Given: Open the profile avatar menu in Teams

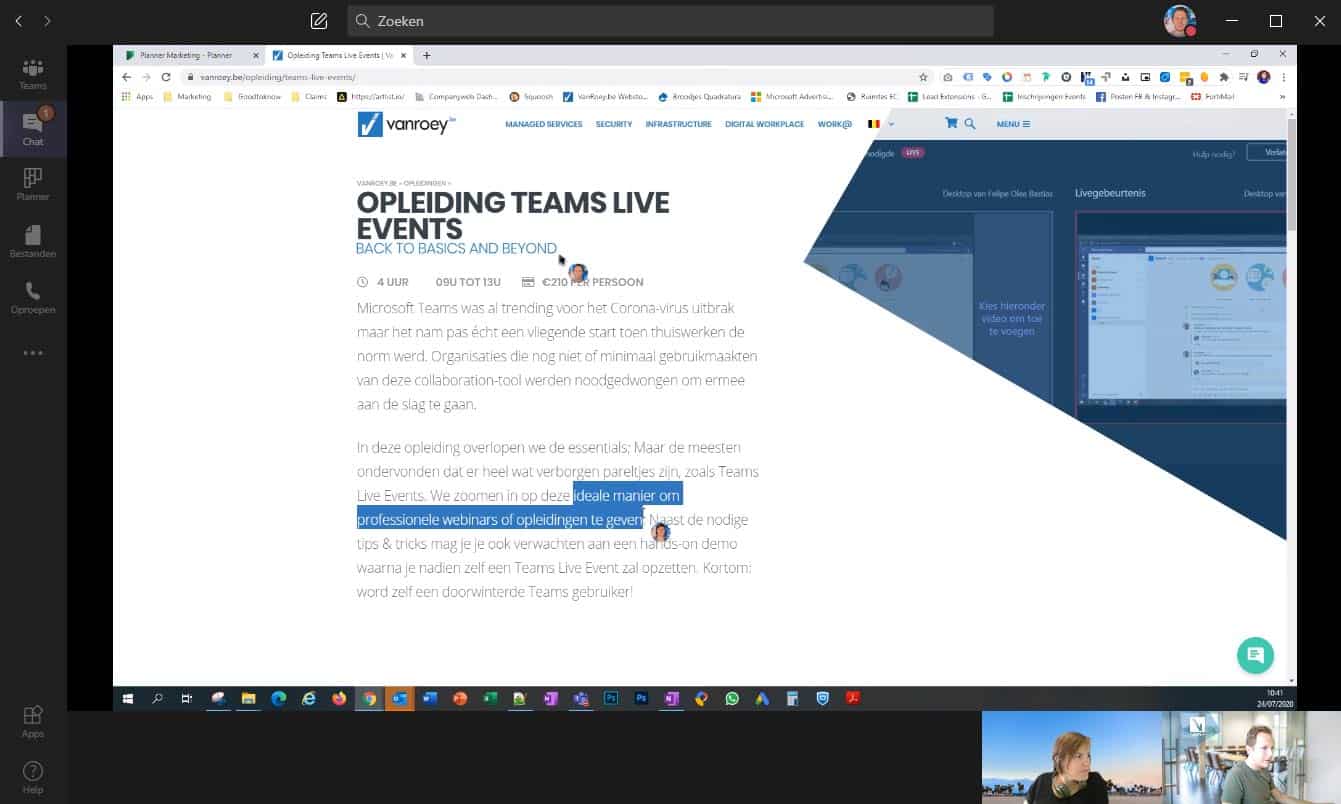Looking at the screenshot, I should point(1180,21).
